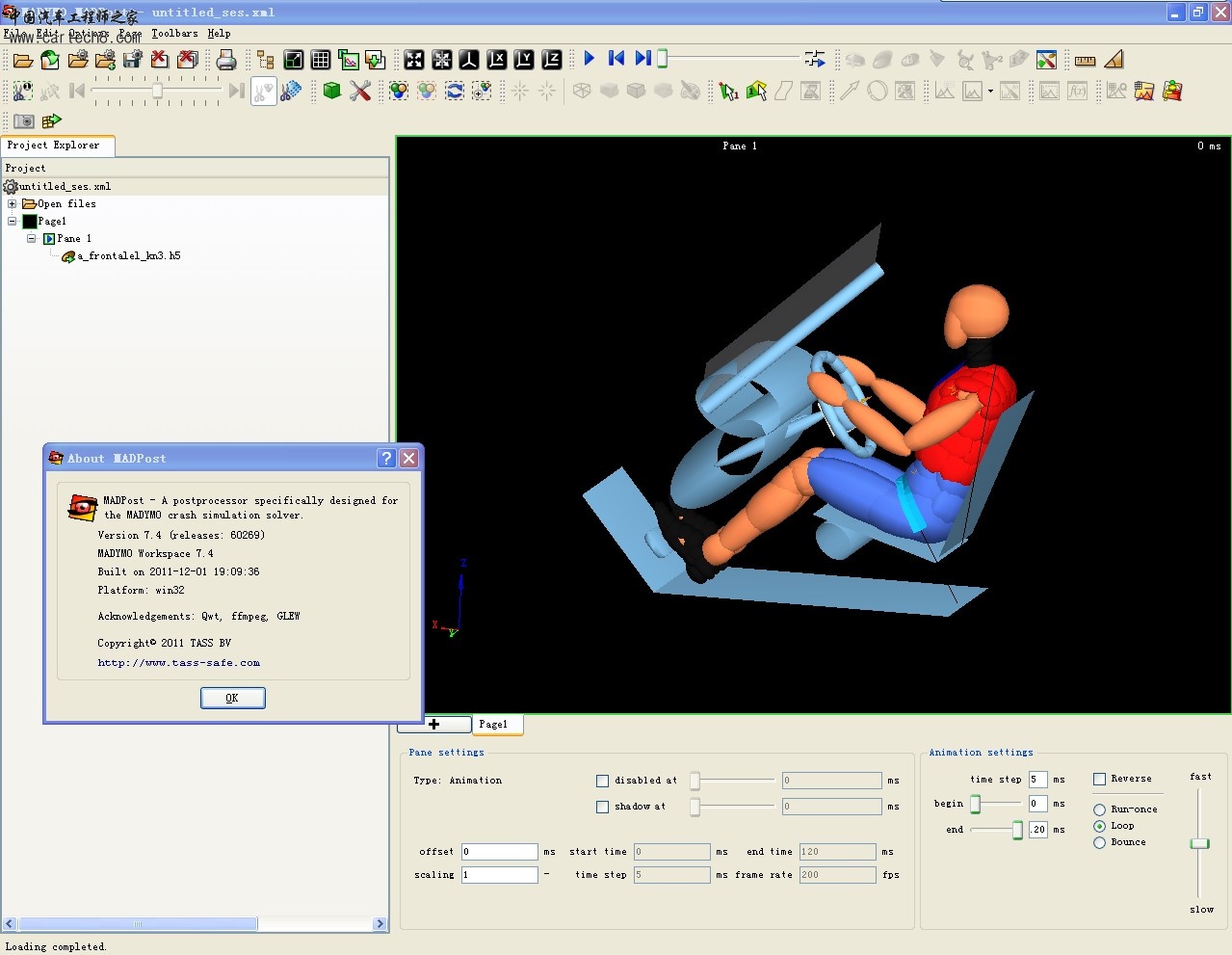Open the chart tool dropdown arrow
This screenshot has height=955, width=1232.
coord(990,92)
